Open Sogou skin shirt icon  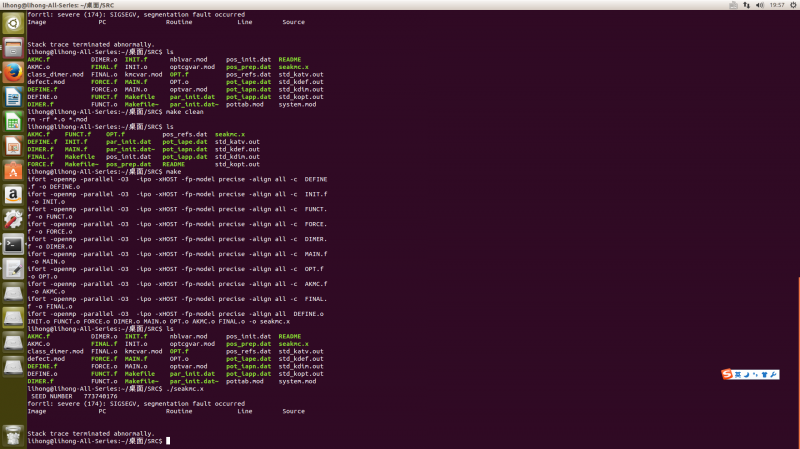coord(764,375)
